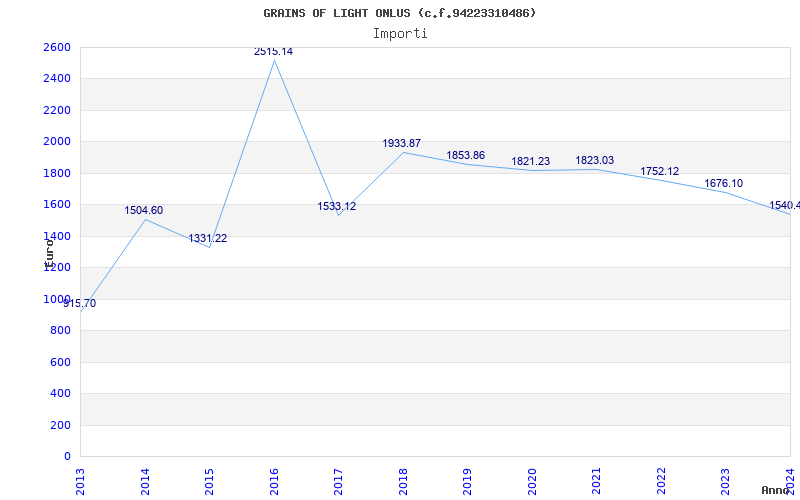
Task: Click the 915.70 data point label
Action: click(x=80, y=303)
